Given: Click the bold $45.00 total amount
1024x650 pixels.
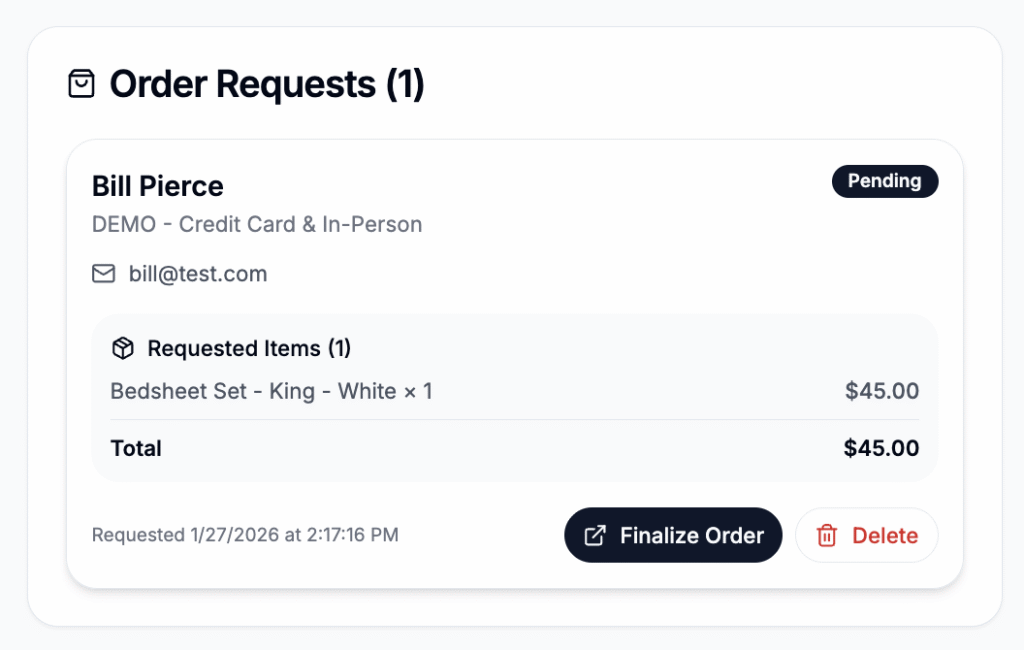Looking at the screenshot, I should click(x=881, y=448).
